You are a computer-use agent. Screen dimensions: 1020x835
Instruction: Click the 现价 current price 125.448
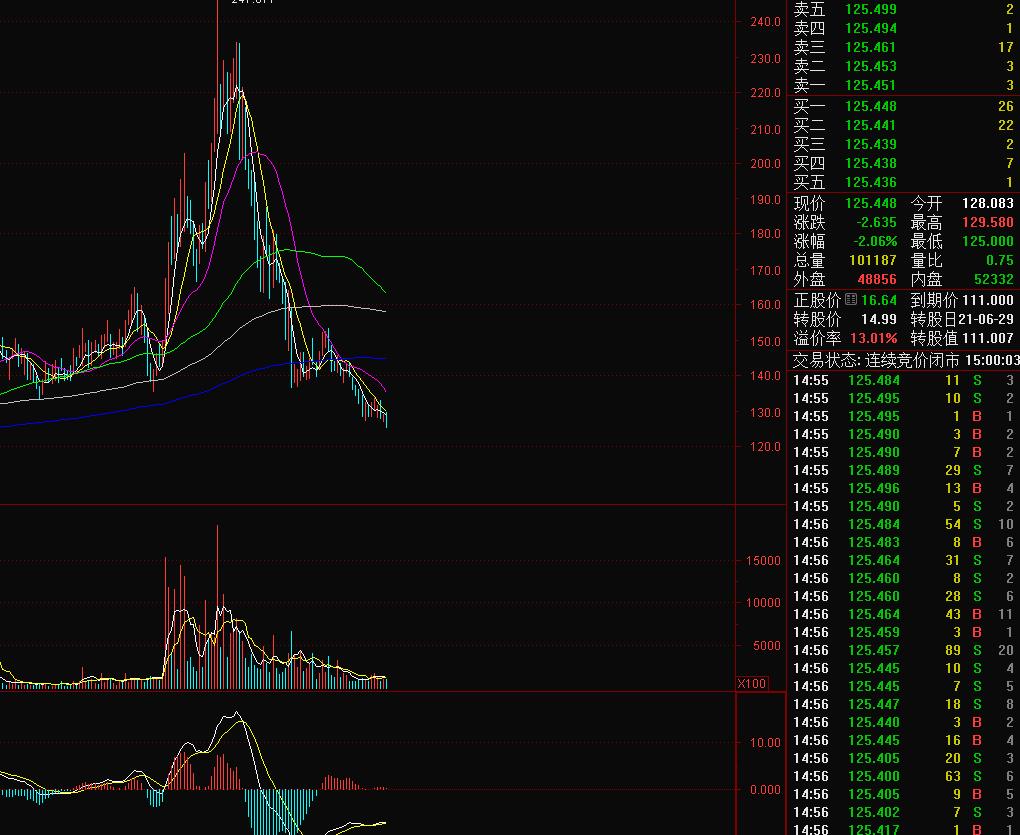(870, 203)
